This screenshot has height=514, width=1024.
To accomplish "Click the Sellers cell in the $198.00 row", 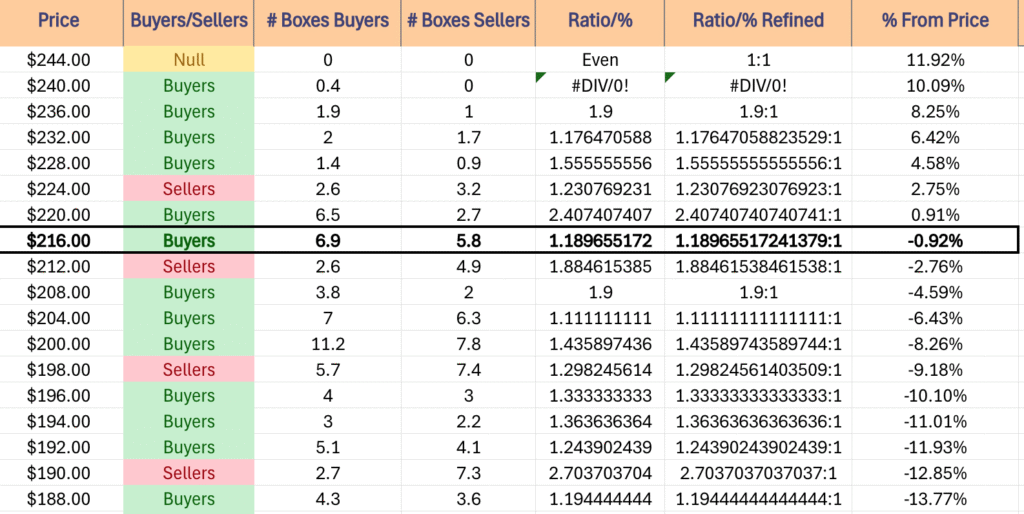I will 189,370.
